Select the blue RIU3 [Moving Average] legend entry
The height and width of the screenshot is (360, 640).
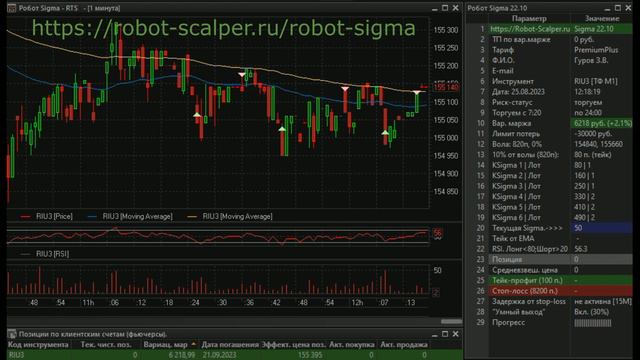pyautogui.click(x=130, y=216)
